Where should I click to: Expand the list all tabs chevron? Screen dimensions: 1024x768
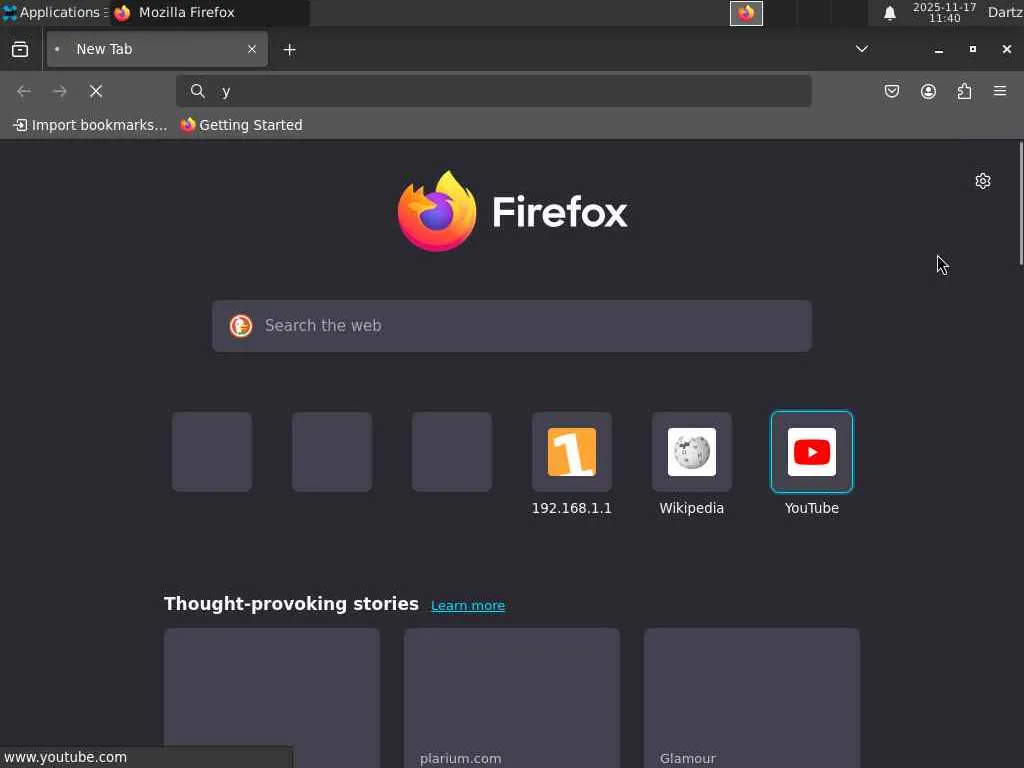pos(862,49)
